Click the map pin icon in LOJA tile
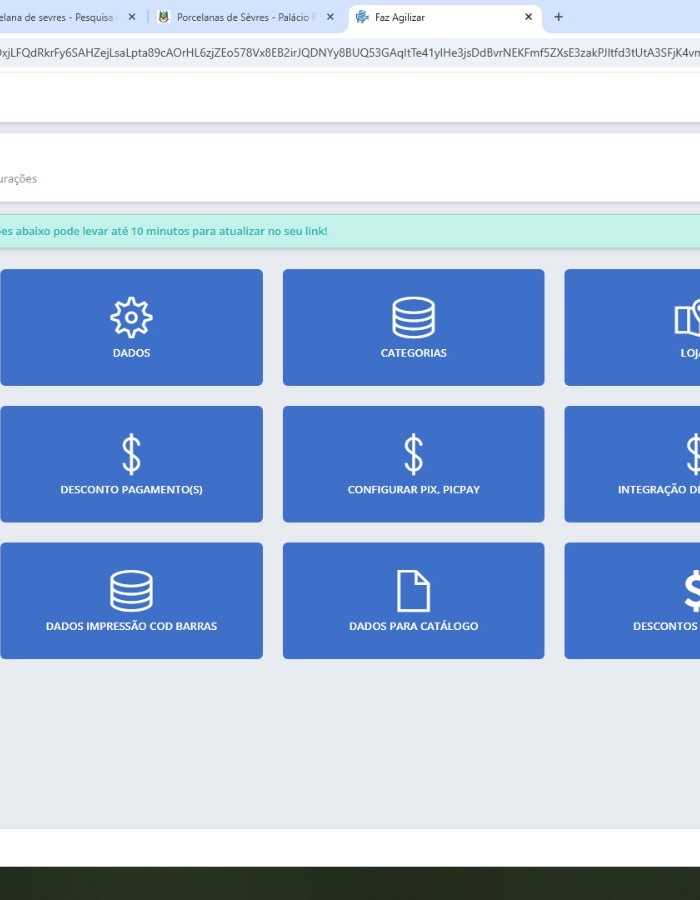This screenshot has width=700, height=900. coord(687,317)
